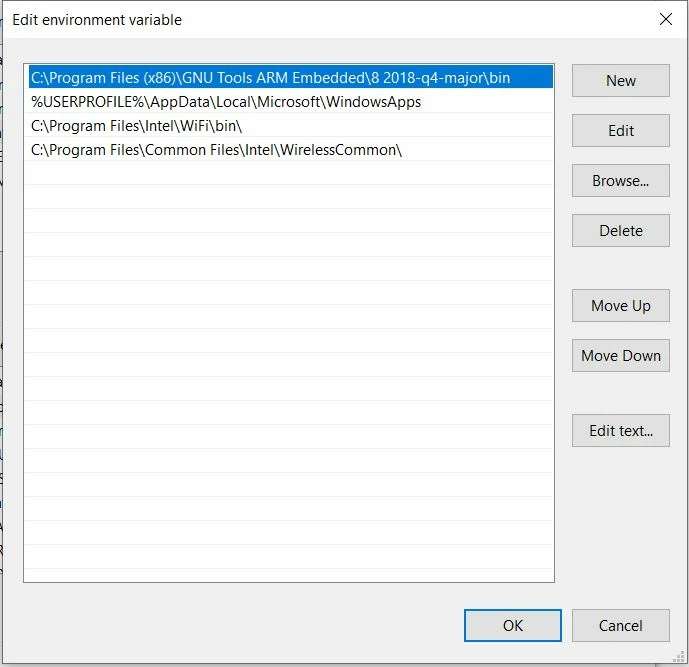Close the Edit environment variable dialog

[665, 19]
